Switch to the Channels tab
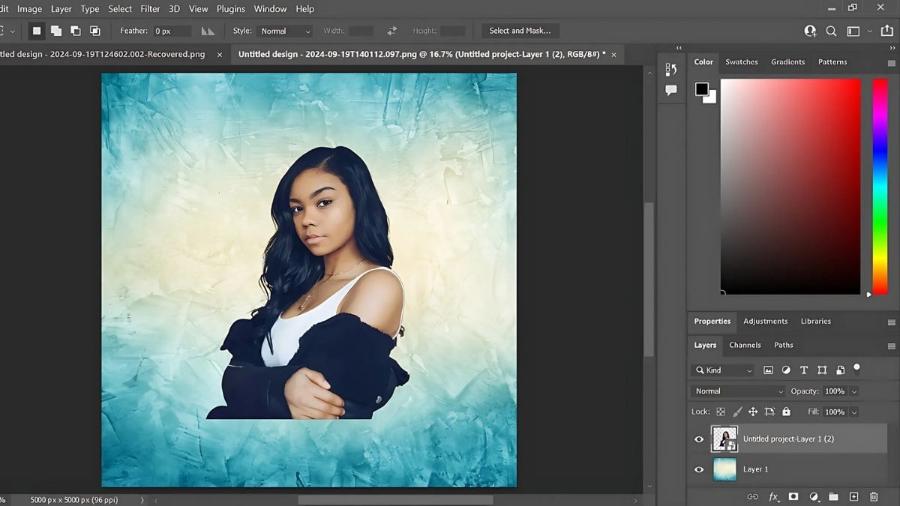 coord(744,345)
